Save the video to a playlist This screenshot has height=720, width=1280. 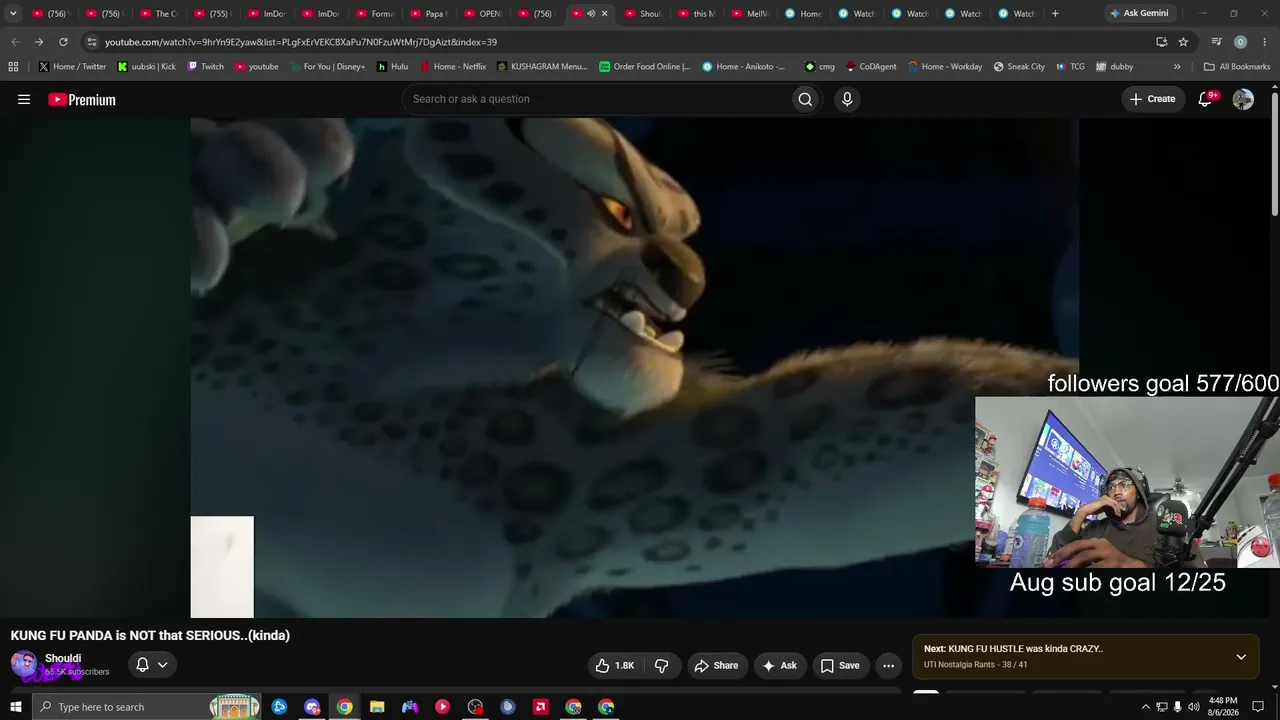[840, 666]
